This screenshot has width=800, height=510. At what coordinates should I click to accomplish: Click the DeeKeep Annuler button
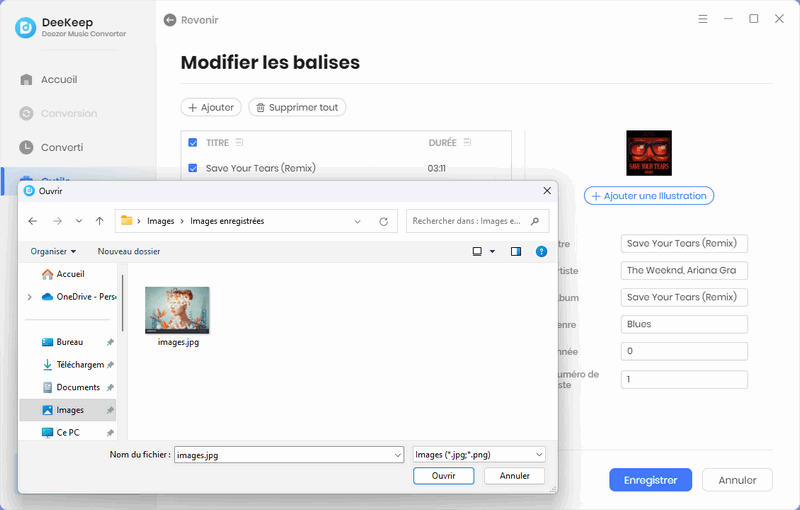point(737,480)
